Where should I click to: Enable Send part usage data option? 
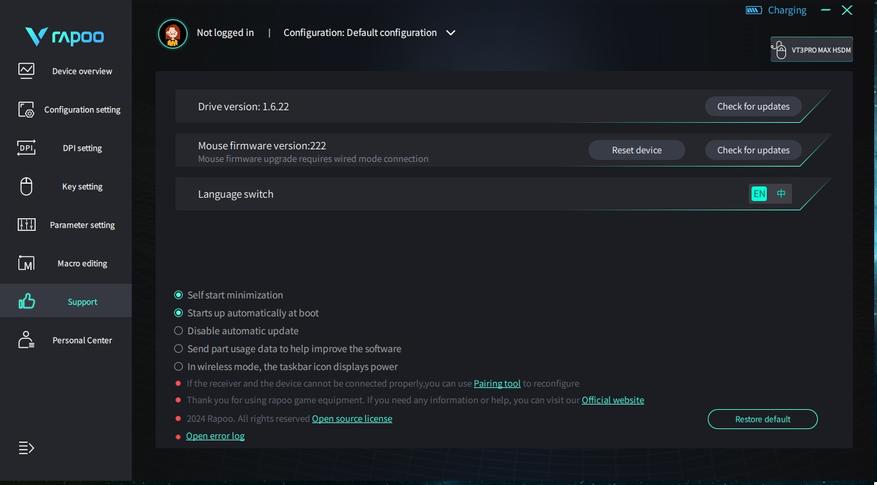click(179, 349)
